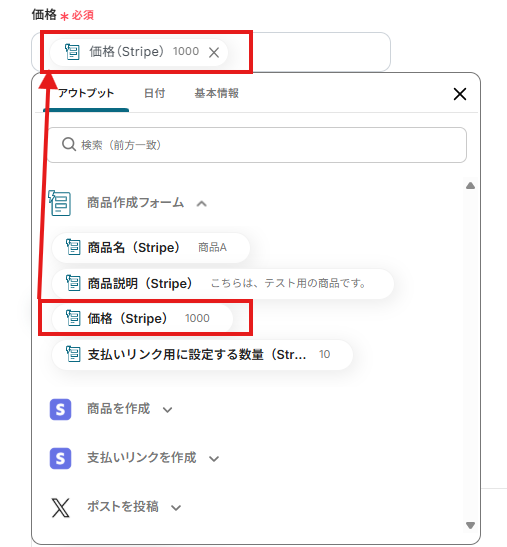Open the 基本情報 tab
Image resolution: width=507 pixels, height=547 pixels.
pyautogui.click(x=217, y=93)
